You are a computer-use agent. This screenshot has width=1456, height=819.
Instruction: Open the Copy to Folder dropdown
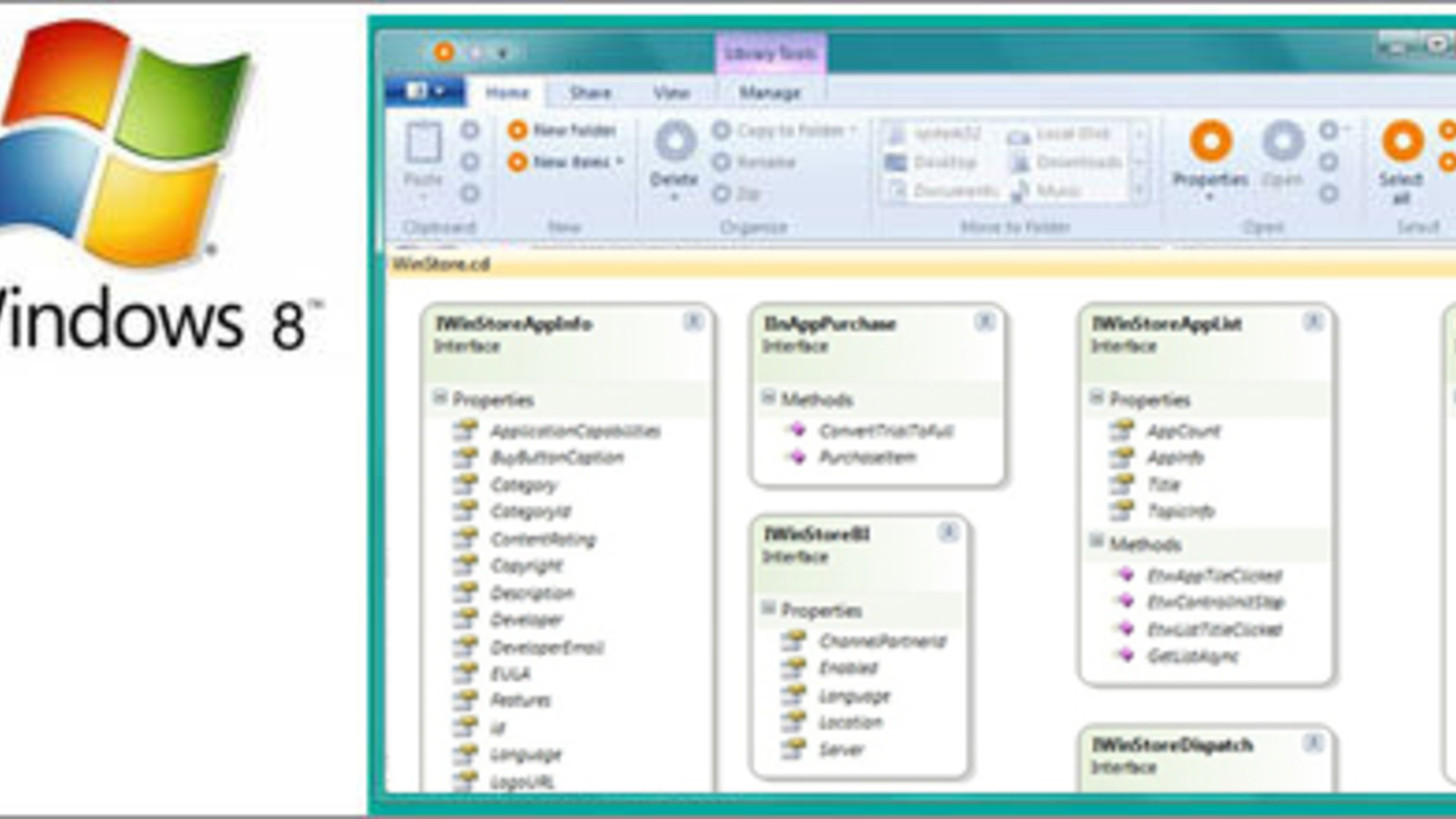[x=854, y=130]
